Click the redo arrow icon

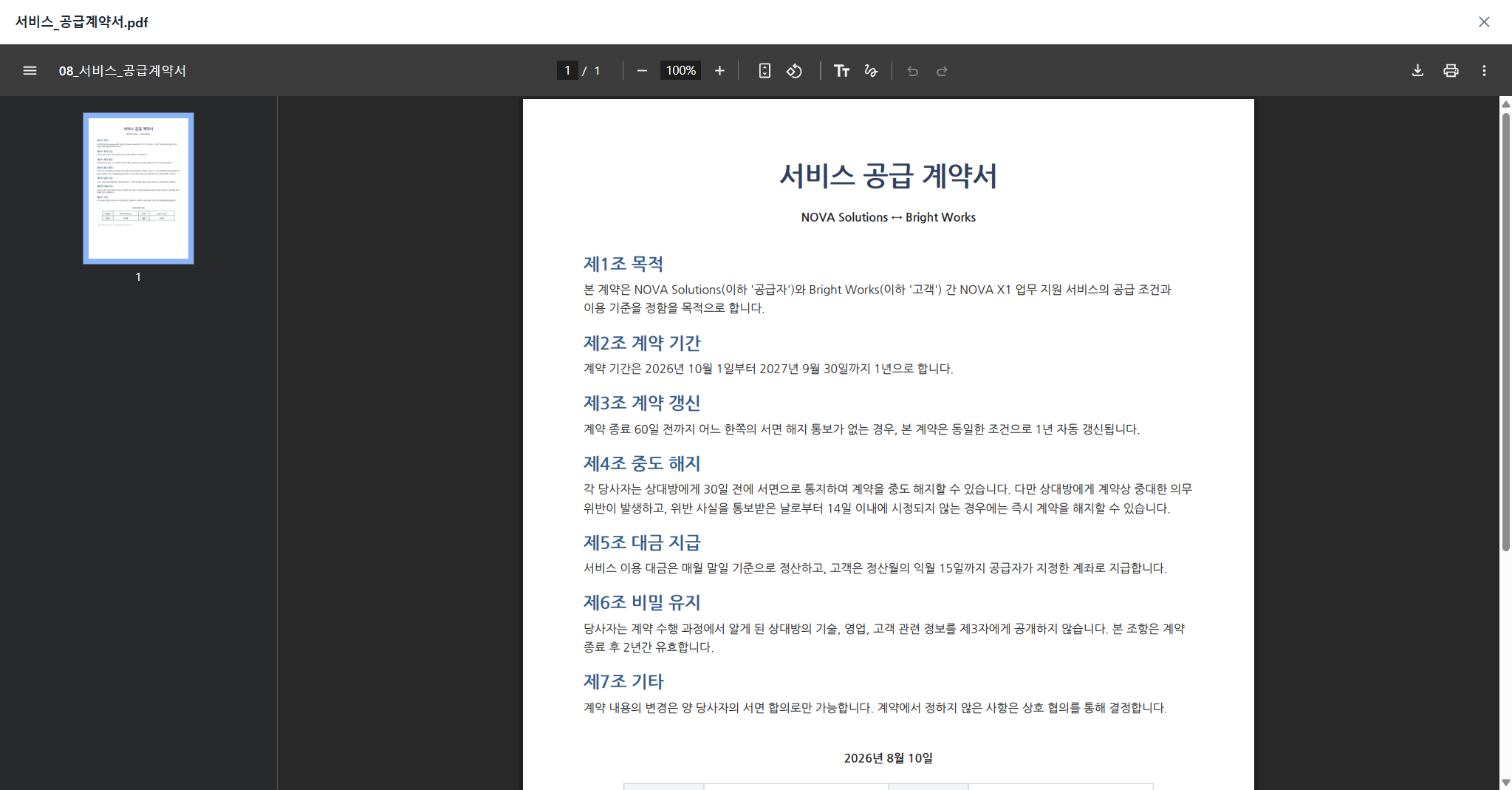[942, 71]
